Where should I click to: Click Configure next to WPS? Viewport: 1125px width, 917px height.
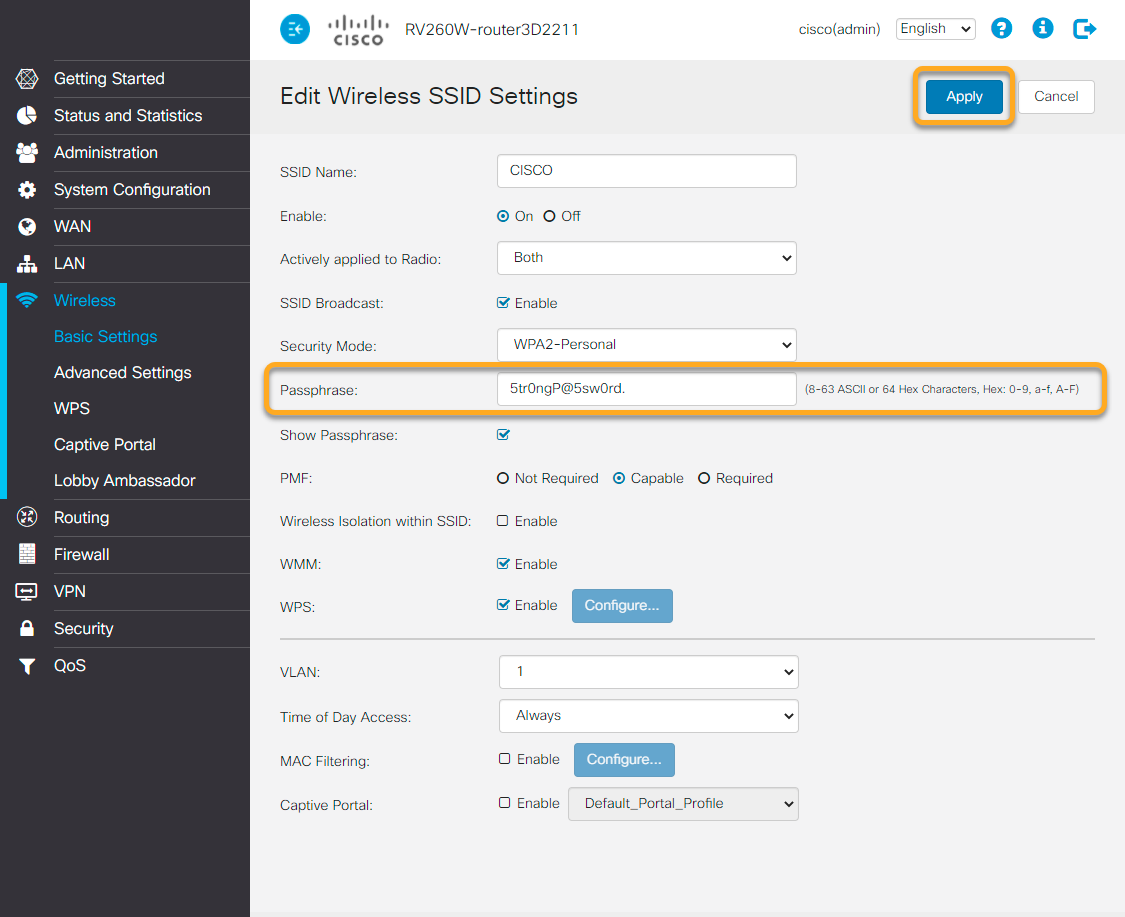pos(622,606)
